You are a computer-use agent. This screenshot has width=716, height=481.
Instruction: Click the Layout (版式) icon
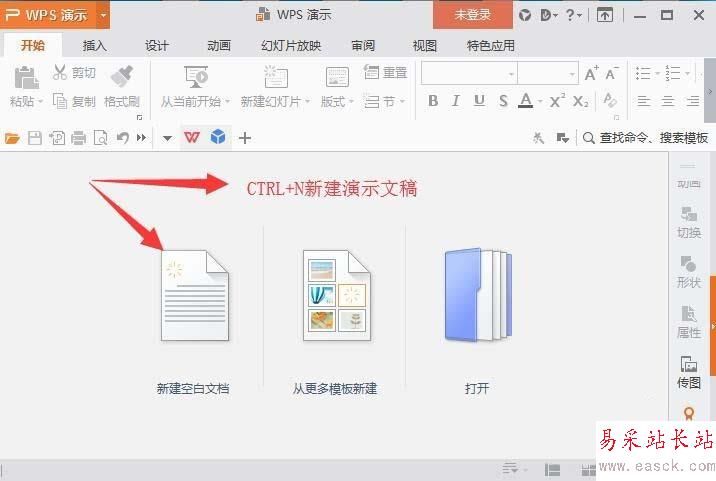point(337,76)
